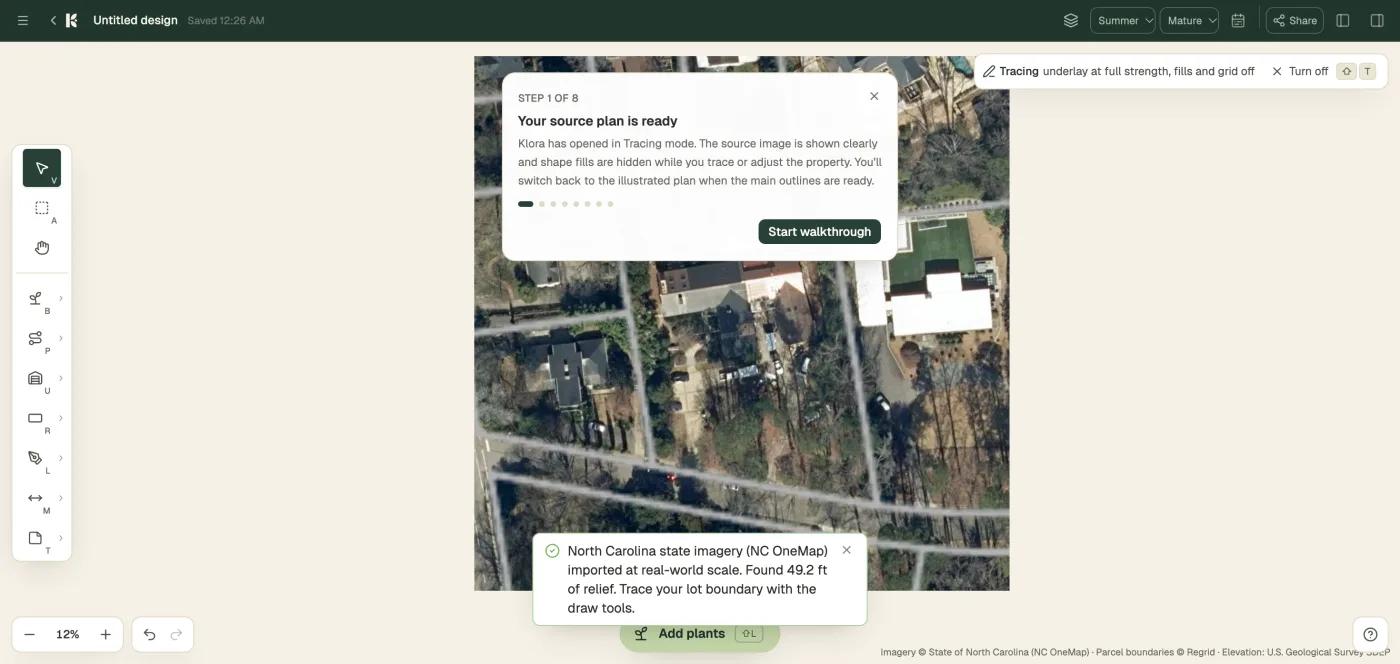Screen dimensions: 1400x664
Task: Expand the path tool options chevron
Action: tap(61, 338)
